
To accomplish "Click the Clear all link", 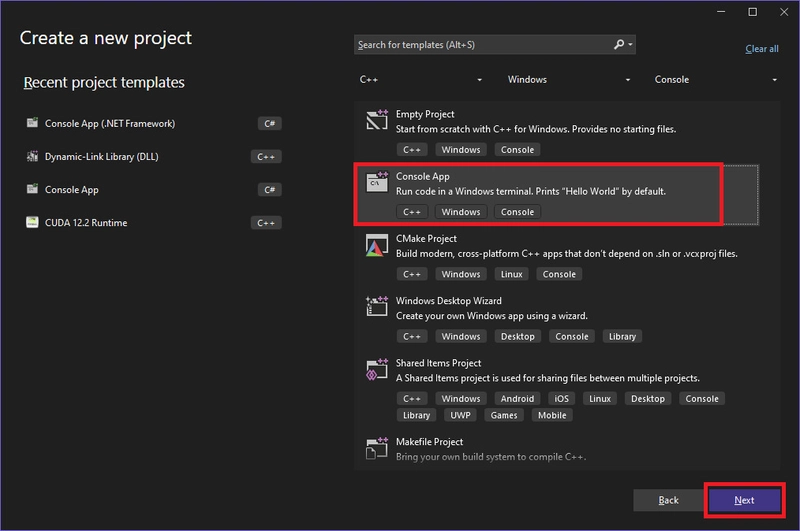I will [x=762, y=49].
